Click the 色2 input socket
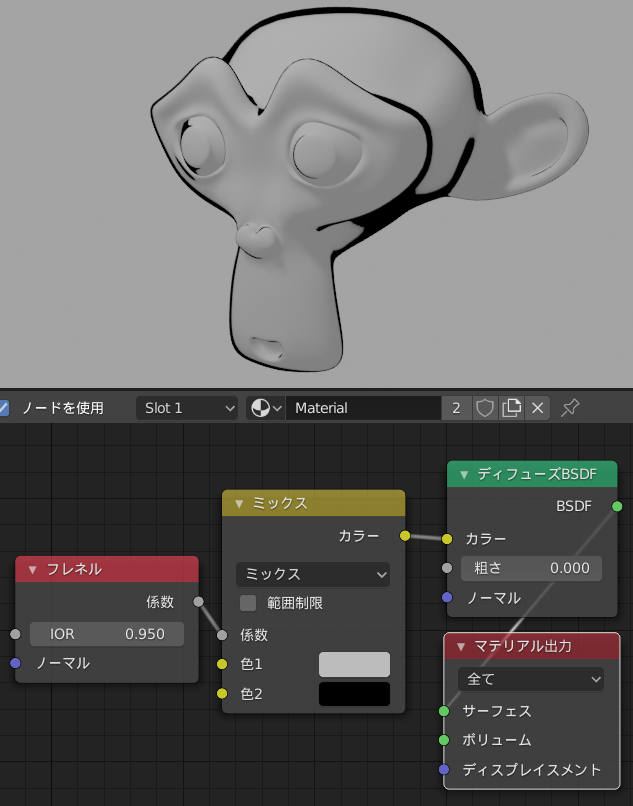 point(222,694)
